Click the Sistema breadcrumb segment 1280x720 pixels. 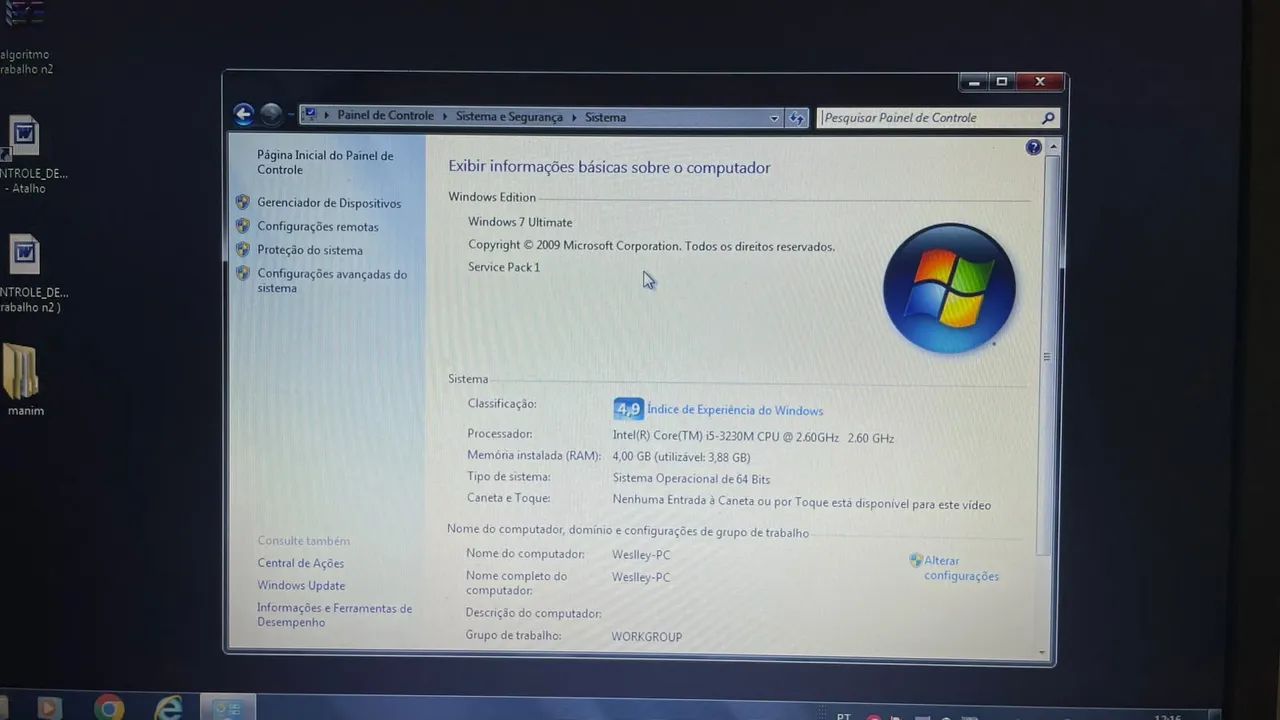coord(605,117)
